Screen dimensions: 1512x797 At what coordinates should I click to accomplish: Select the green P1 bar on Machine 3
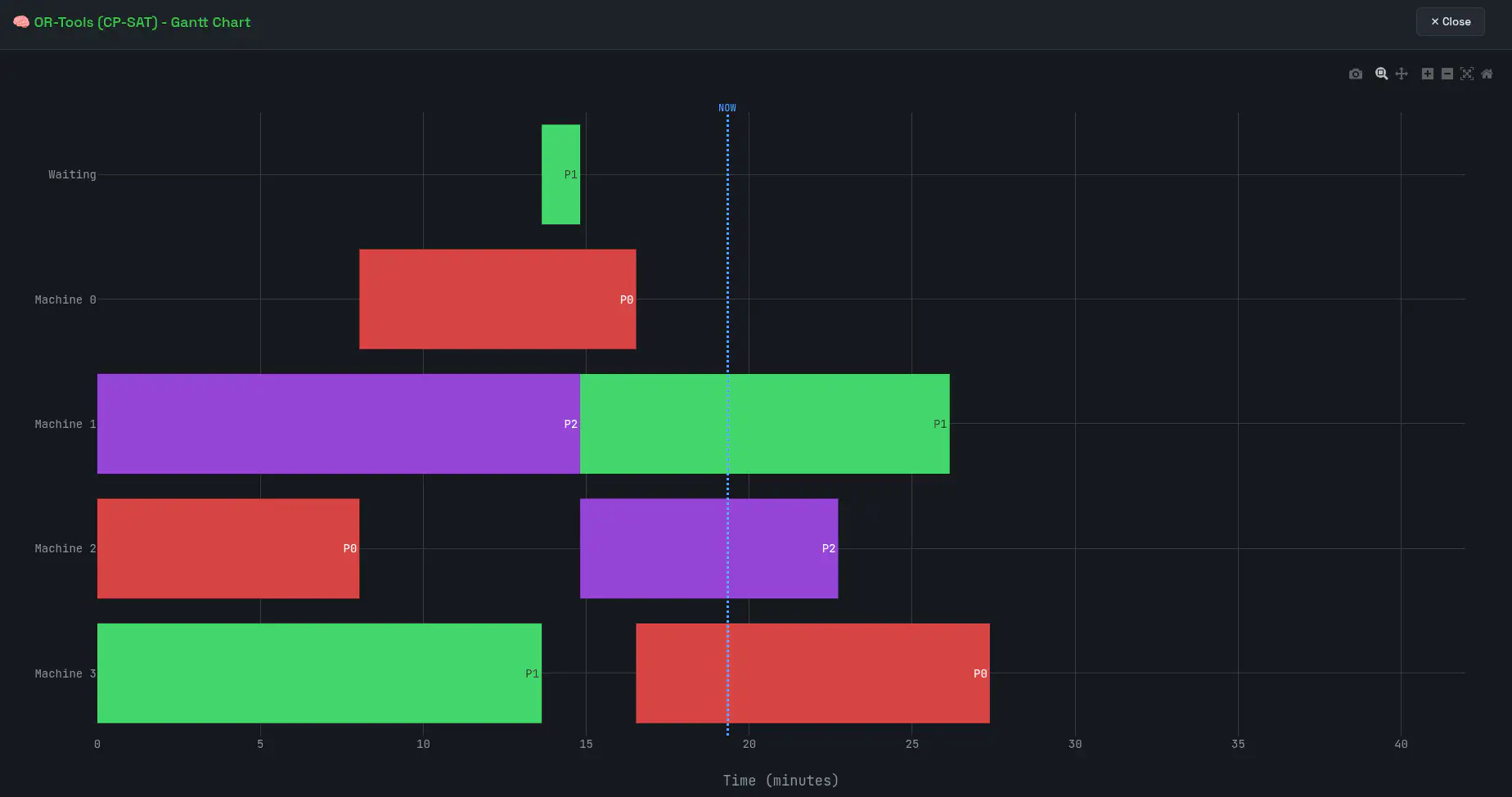[x=319, y=673]
